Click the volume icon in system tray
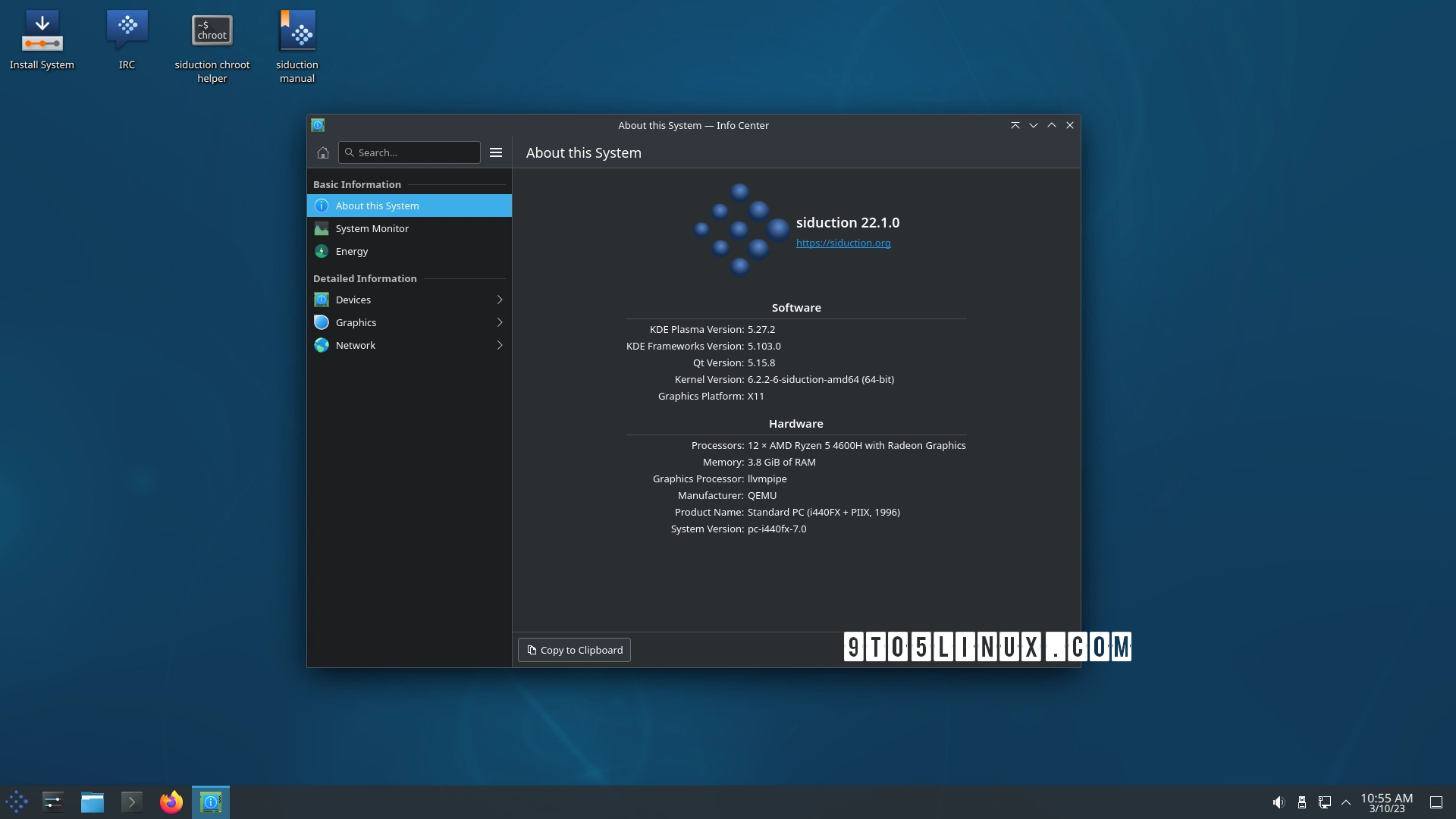 [x=1279, y=802]
